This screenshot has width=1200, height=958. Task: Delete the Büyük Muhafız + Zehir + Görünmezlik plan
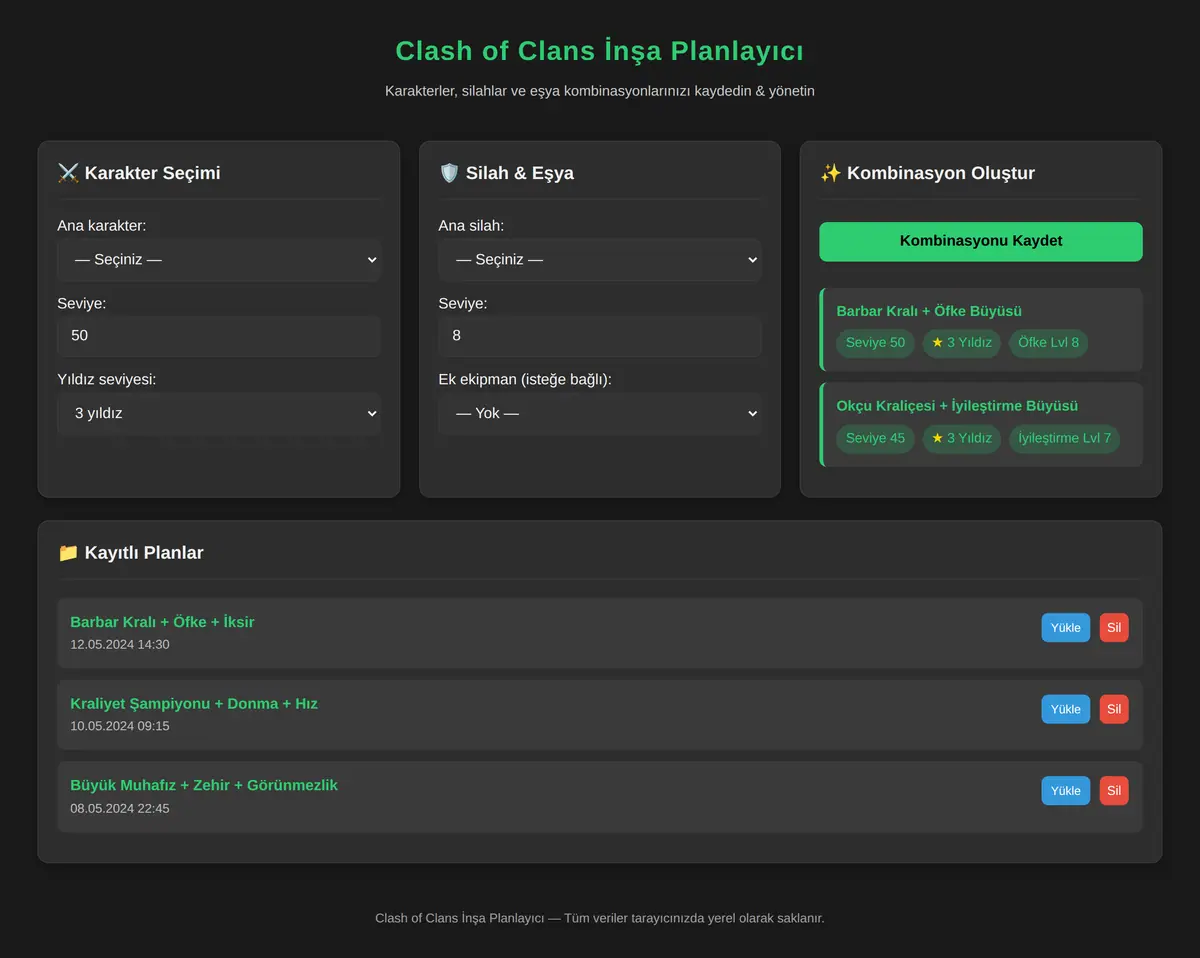1114,791
